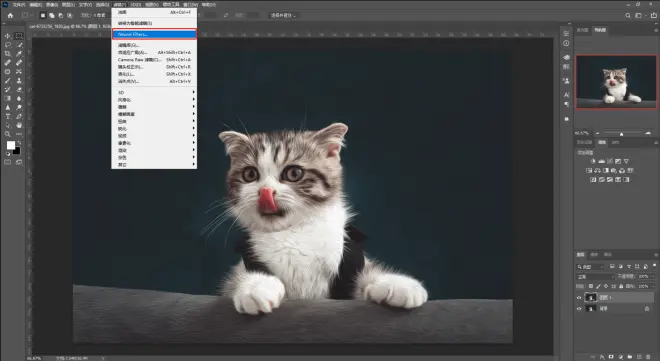This screenshot has width=660, height=361.
Task: Select the Hand tool
Action: [x=19, y=125]
